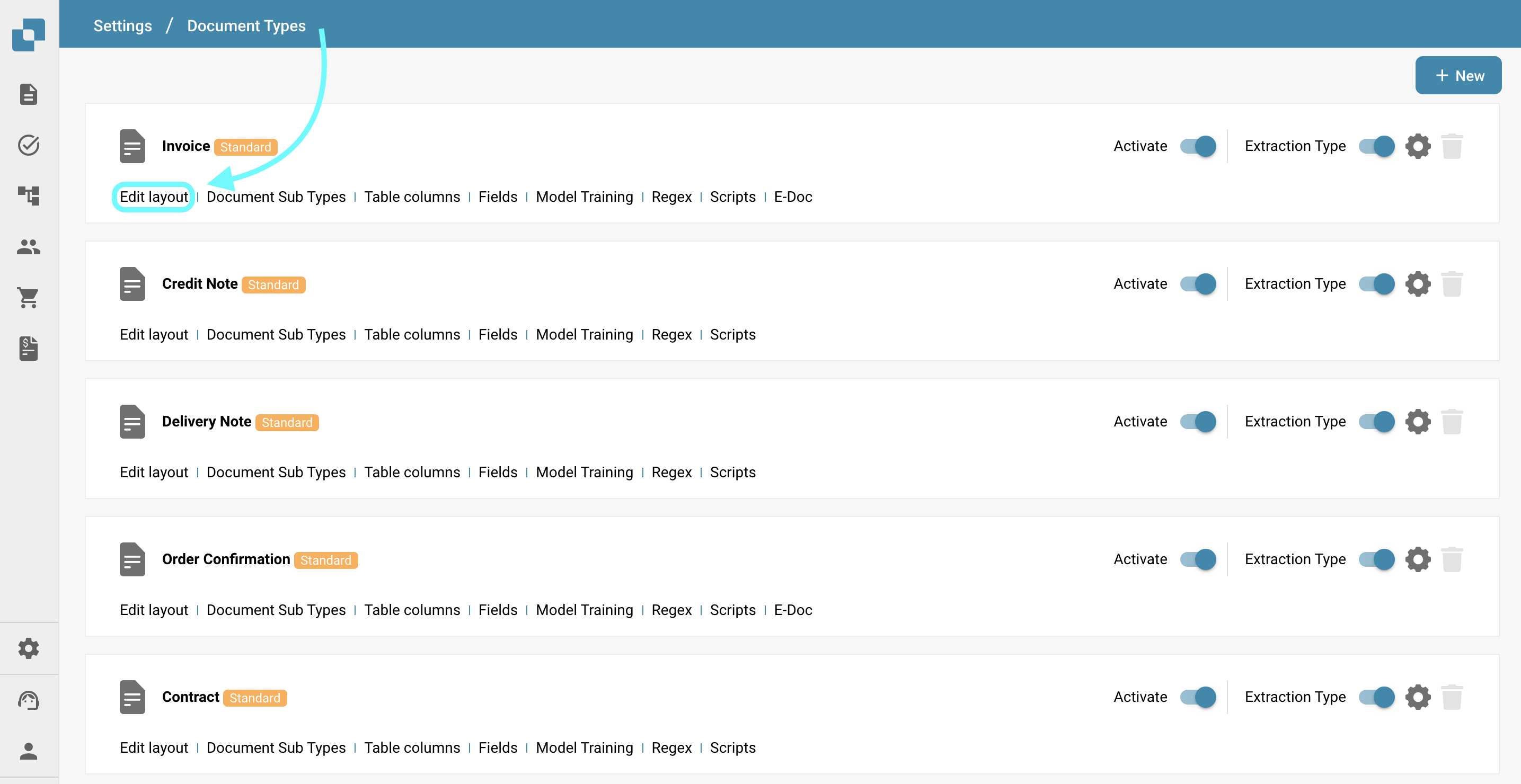Viewport: 1521px width, 784px height.
Task: Toggle Activate switch for Invoice
Action: coord(1197,146)
